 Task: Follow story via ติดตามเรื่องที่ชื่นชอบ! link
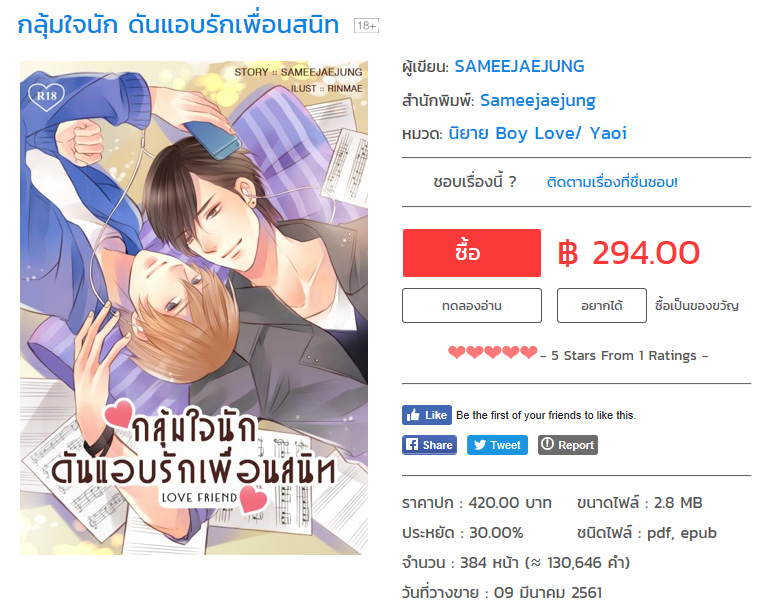pos(612,182)
